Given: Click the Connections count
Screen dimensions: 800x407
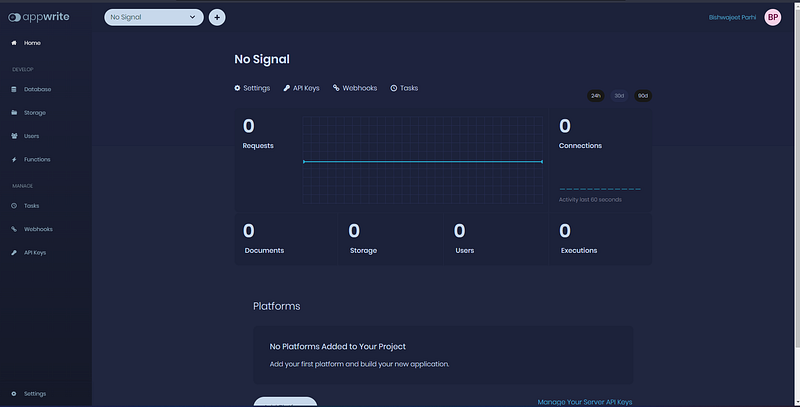Looking at the screenshot, I should (565, 126).
